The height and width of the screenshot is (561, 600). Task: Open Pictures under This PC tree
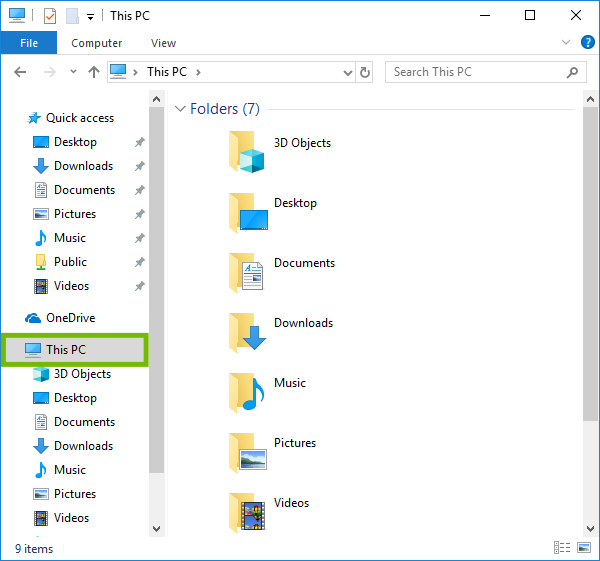(75, 494)
